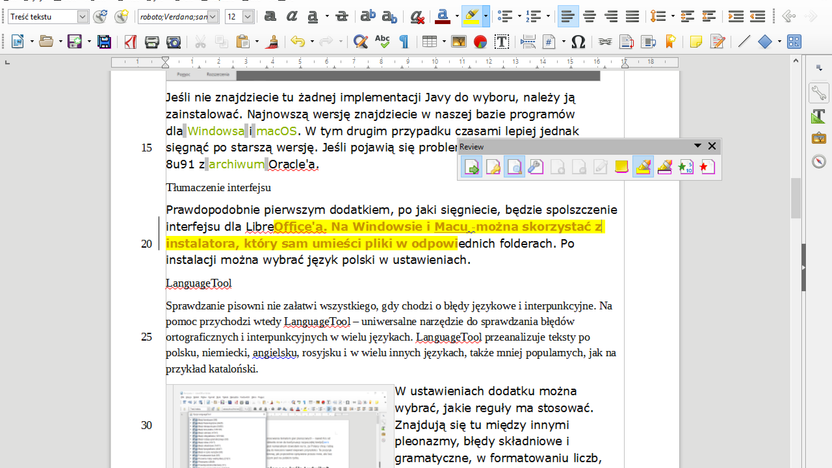The width and height of the screenshot is (832, 468).
Task: Toggle numbered list
Action: (533, 16)
